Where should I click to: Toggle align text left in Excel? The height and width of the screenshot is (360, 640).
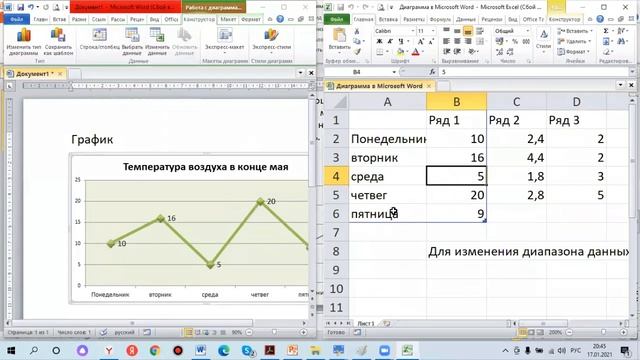pyautogui.click(x=447, y=41)
